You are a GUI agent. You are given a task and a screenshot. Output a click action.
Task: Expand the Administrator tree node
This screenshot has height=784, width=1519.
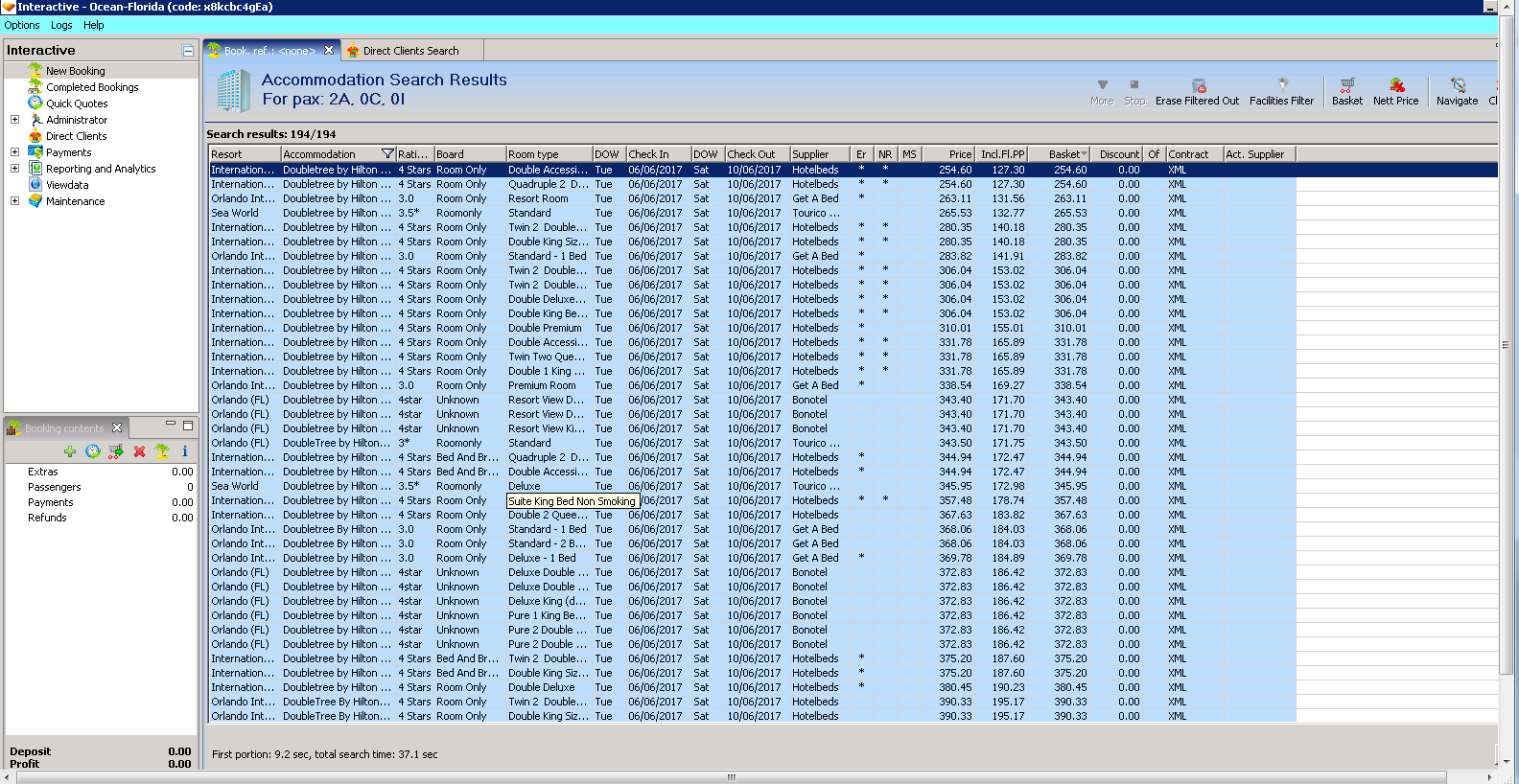(14, 120)
